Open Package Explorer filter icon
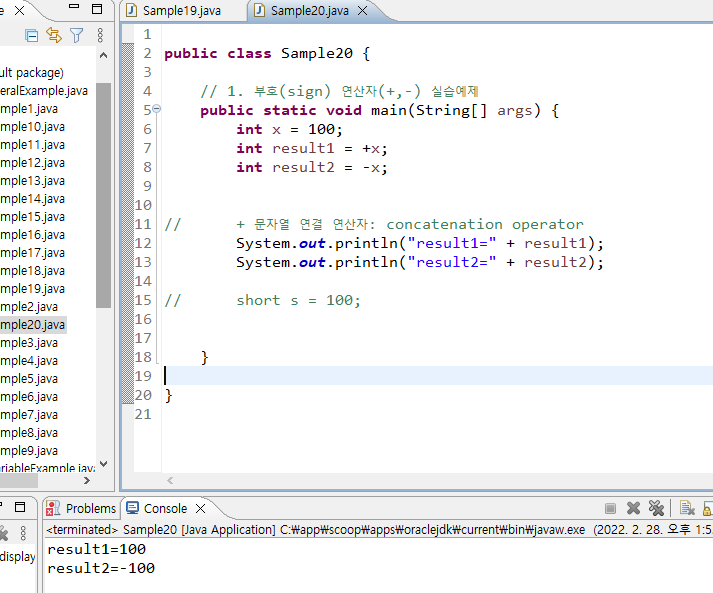Image resolution: width=713 pixels, height=593 pixels. coord(76,35)
